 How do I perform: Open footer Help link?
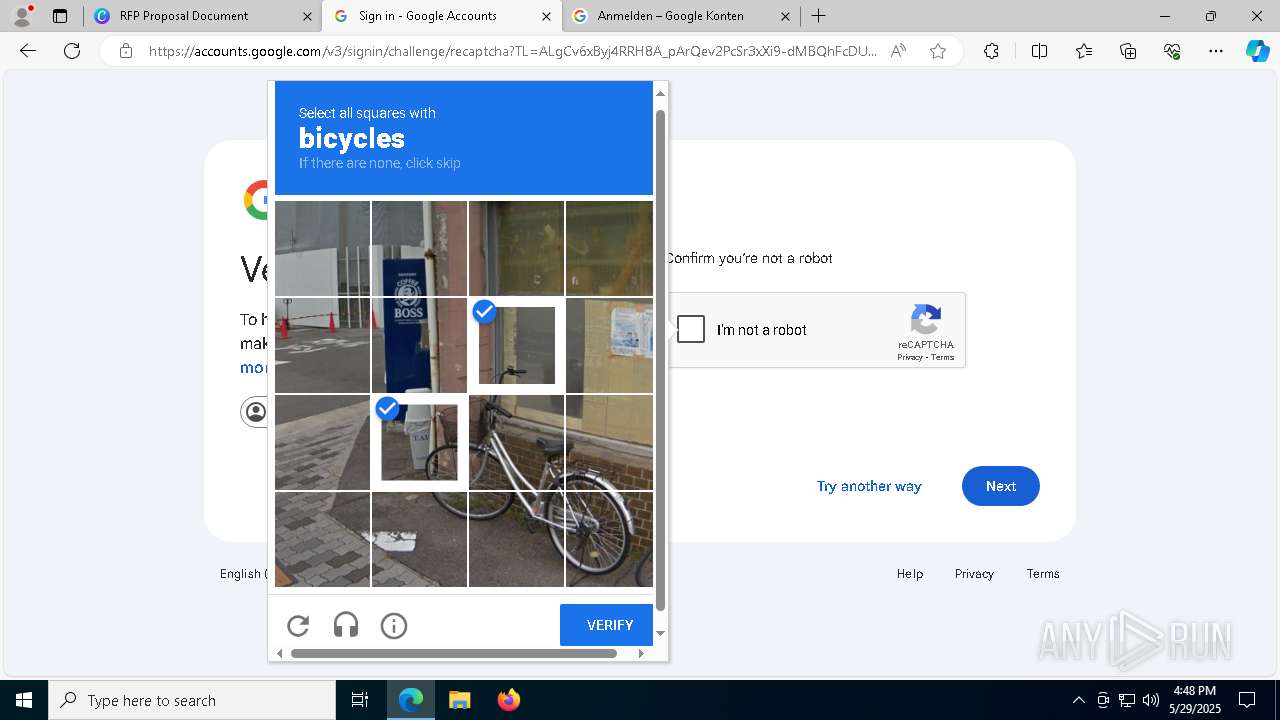tap(910, 573)
